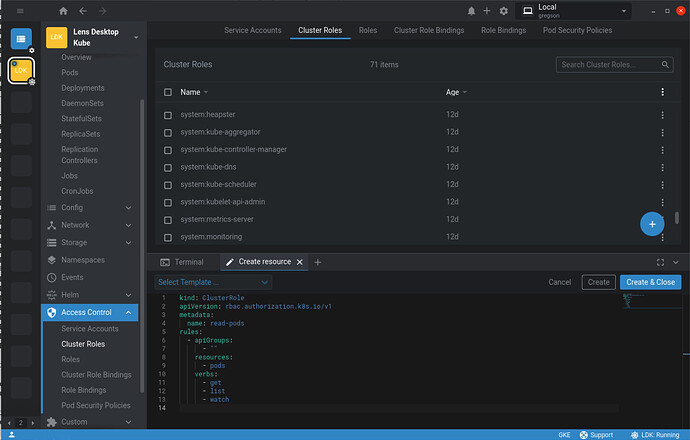Viewport: 690px width, 440px height.
Task: Click the Search Cluster Roles field
Action: pyautogui.click(x=614, y=65)
